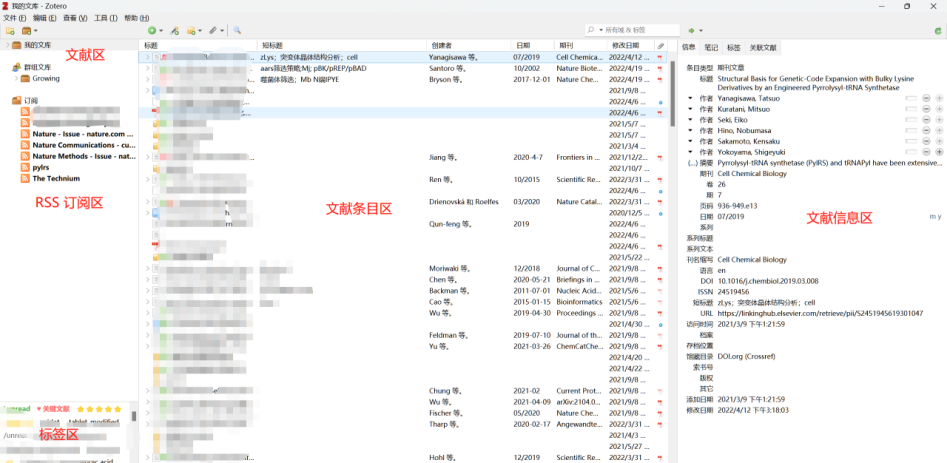Click Add Item by Identifier wand icon

pos(175,30)
